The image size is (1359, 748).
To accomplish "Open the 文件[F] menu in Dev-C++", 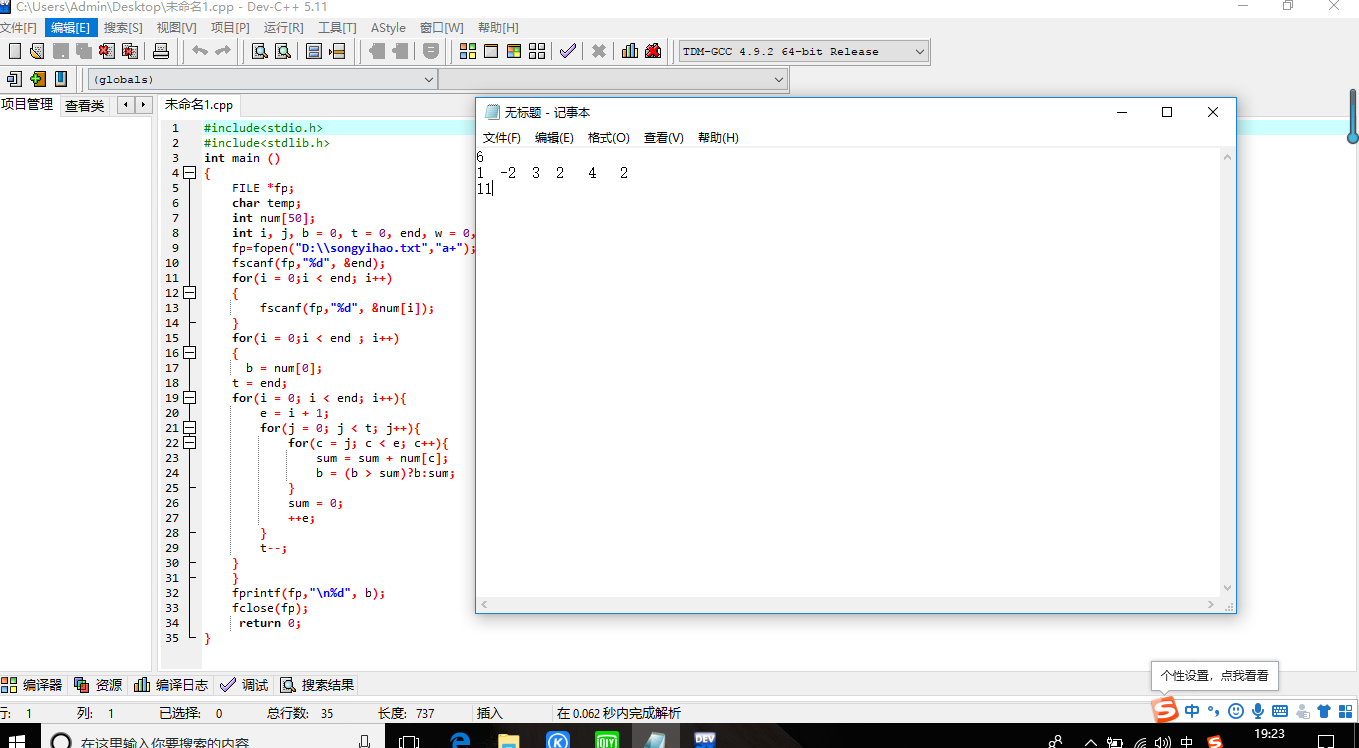I will click(18, 27).
